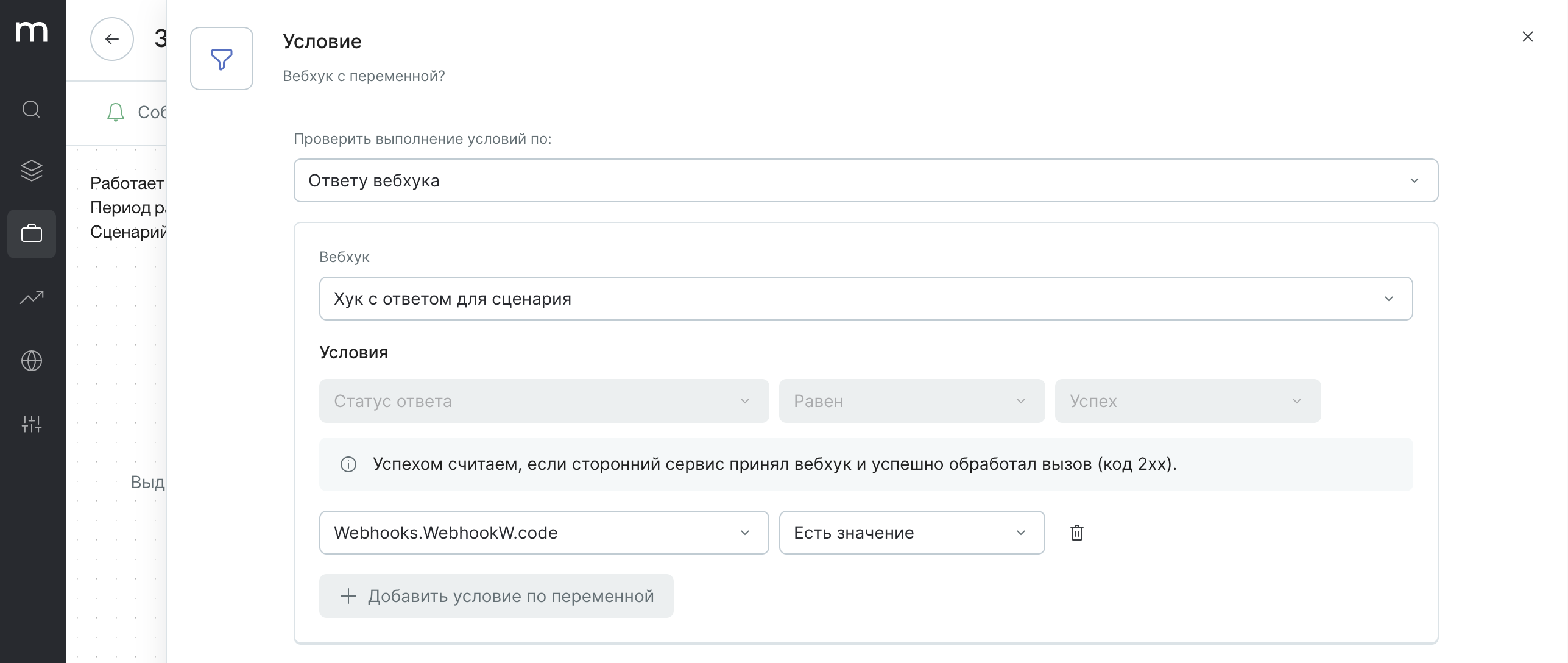
Task: Click Добавить условие по переменной button
Action: pyautogui.click(x=496, y=596)
